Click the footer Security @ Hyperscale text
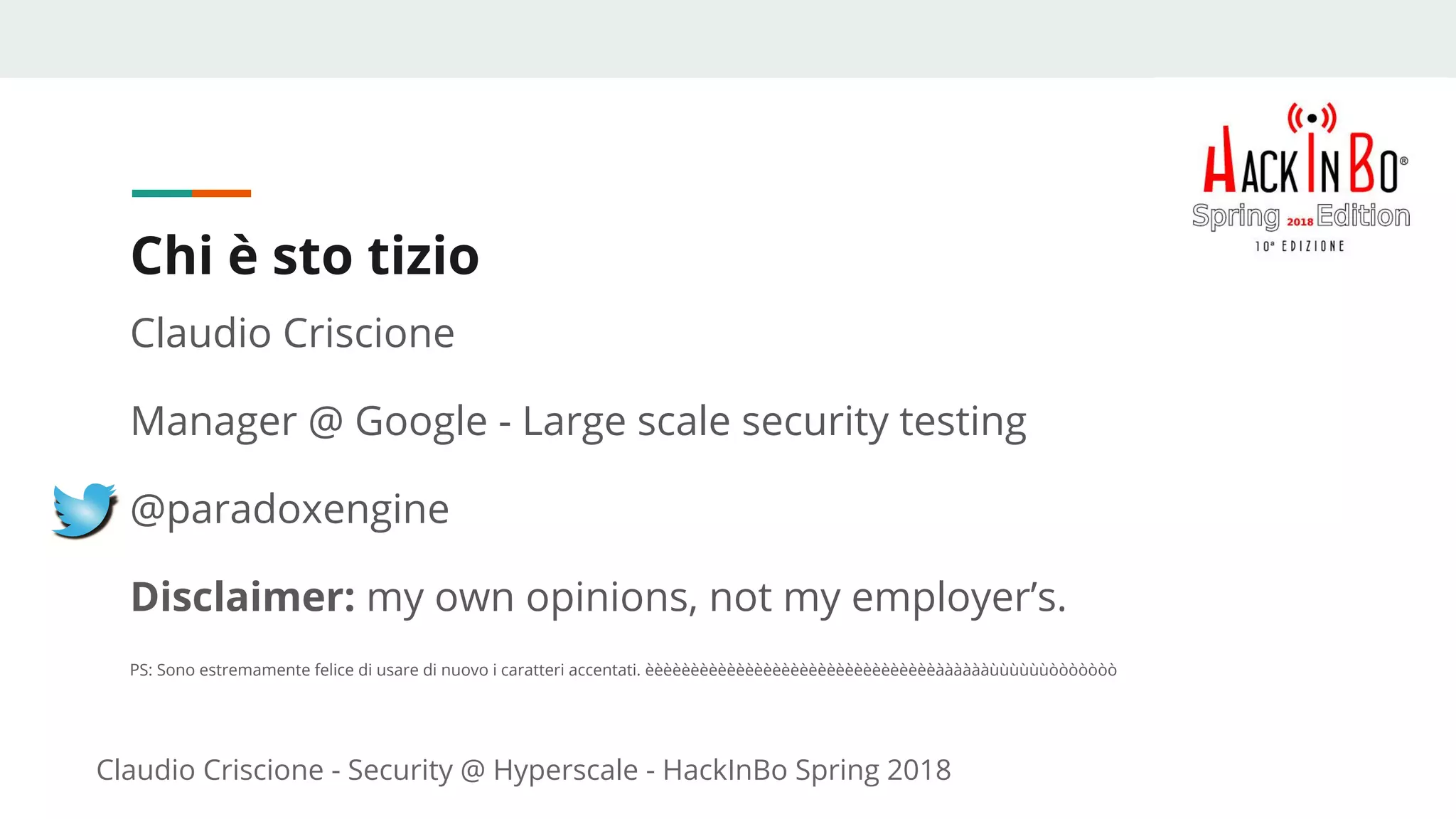The image size is (1456, 819). point(493,770)
